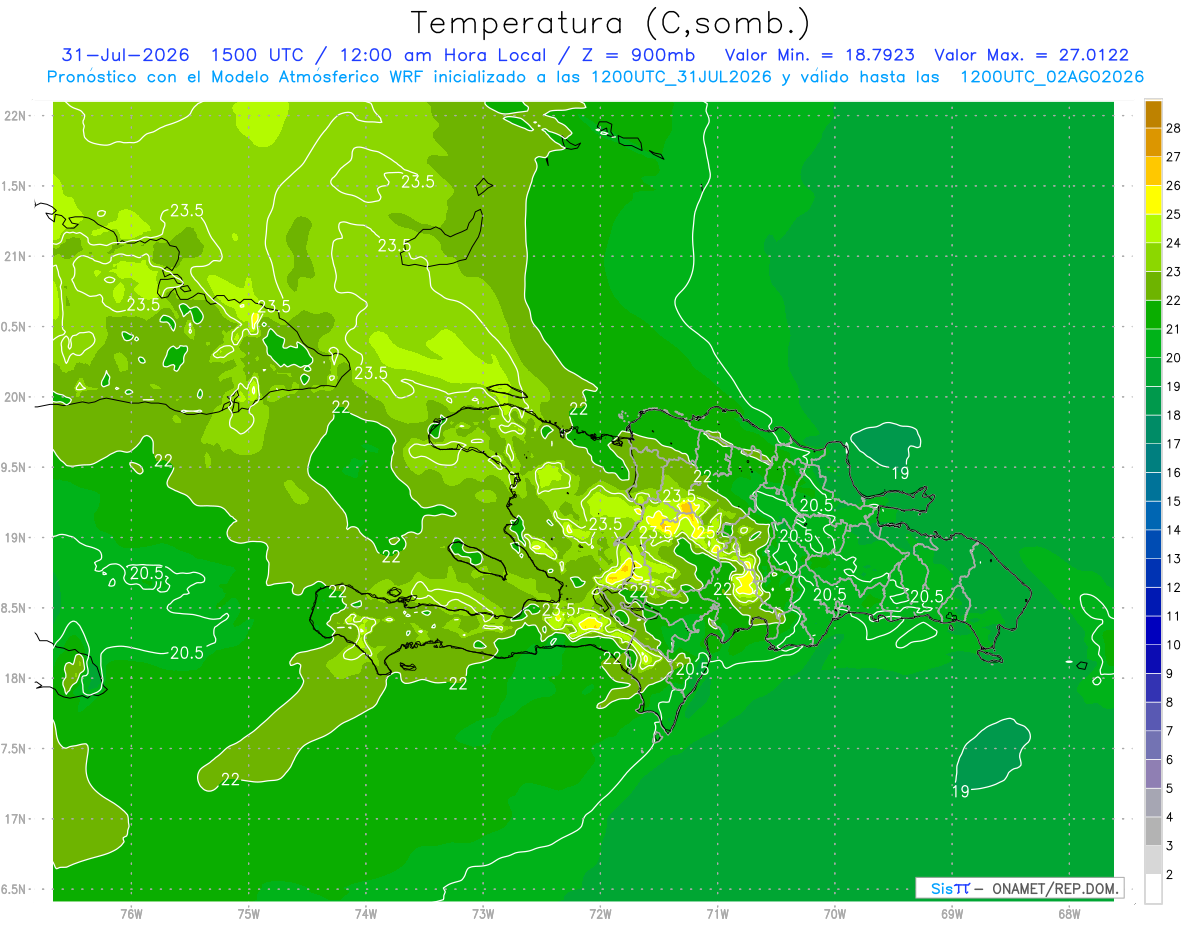Click the 1200UTC_02AGO2026 valid-until timestamp
1200x927 pixels.
coord(1052,76)
